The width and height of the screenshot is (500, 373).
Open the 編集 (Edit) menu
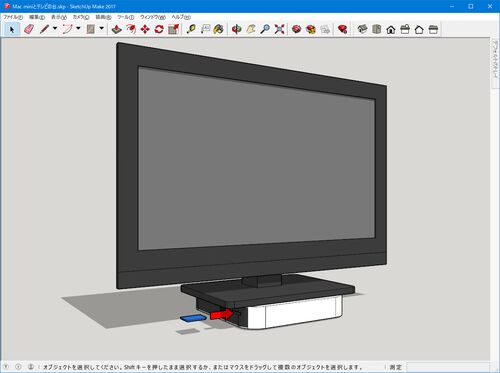click(x=37, y=17)
